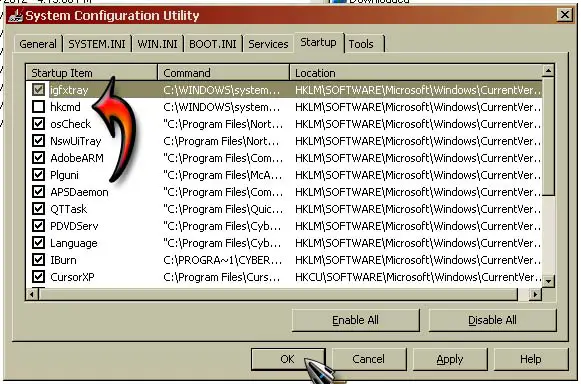Select the QTTask item name
Viewport: 581px width, 384px height.
(69, 209)
